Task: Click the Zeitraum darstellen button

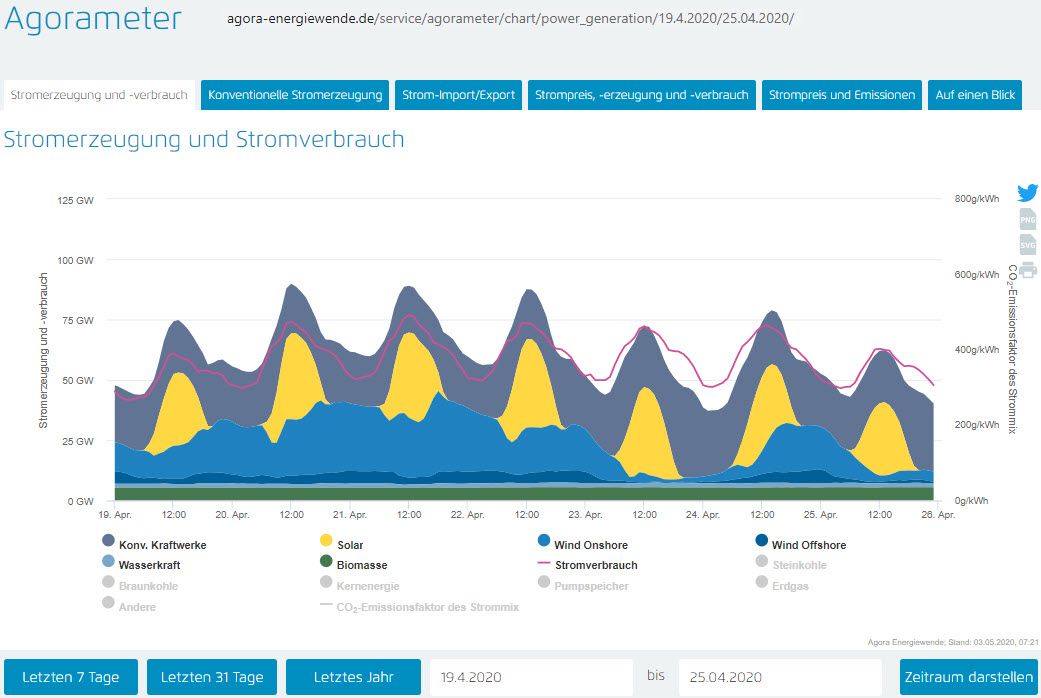Action: coord(968,677)
